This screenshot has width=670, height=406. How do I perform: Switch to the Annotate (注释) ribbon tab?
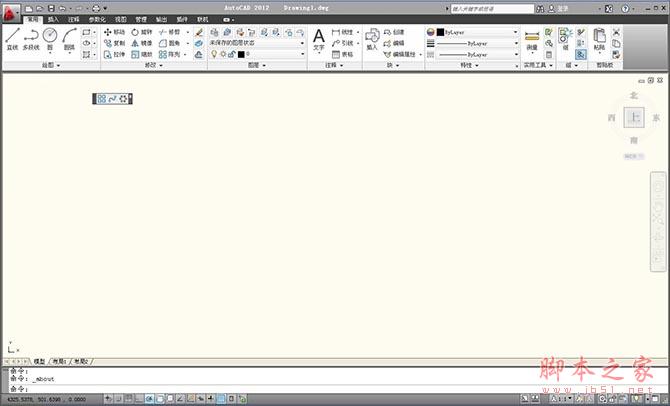tap(74, 20)
